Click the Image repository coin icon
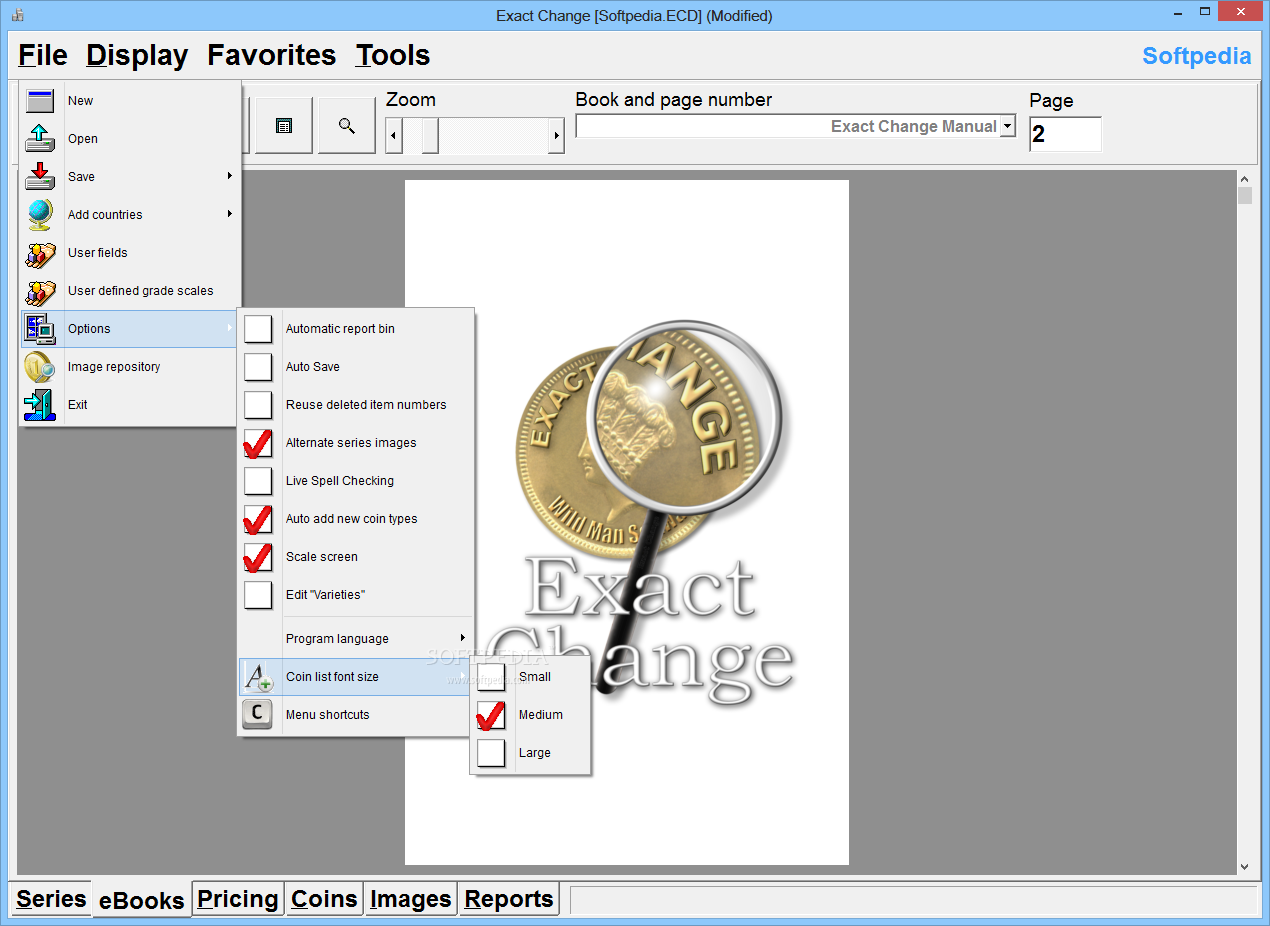Image resolution: width=1270 pixels, height=926 pixels. tap(40, 367)
